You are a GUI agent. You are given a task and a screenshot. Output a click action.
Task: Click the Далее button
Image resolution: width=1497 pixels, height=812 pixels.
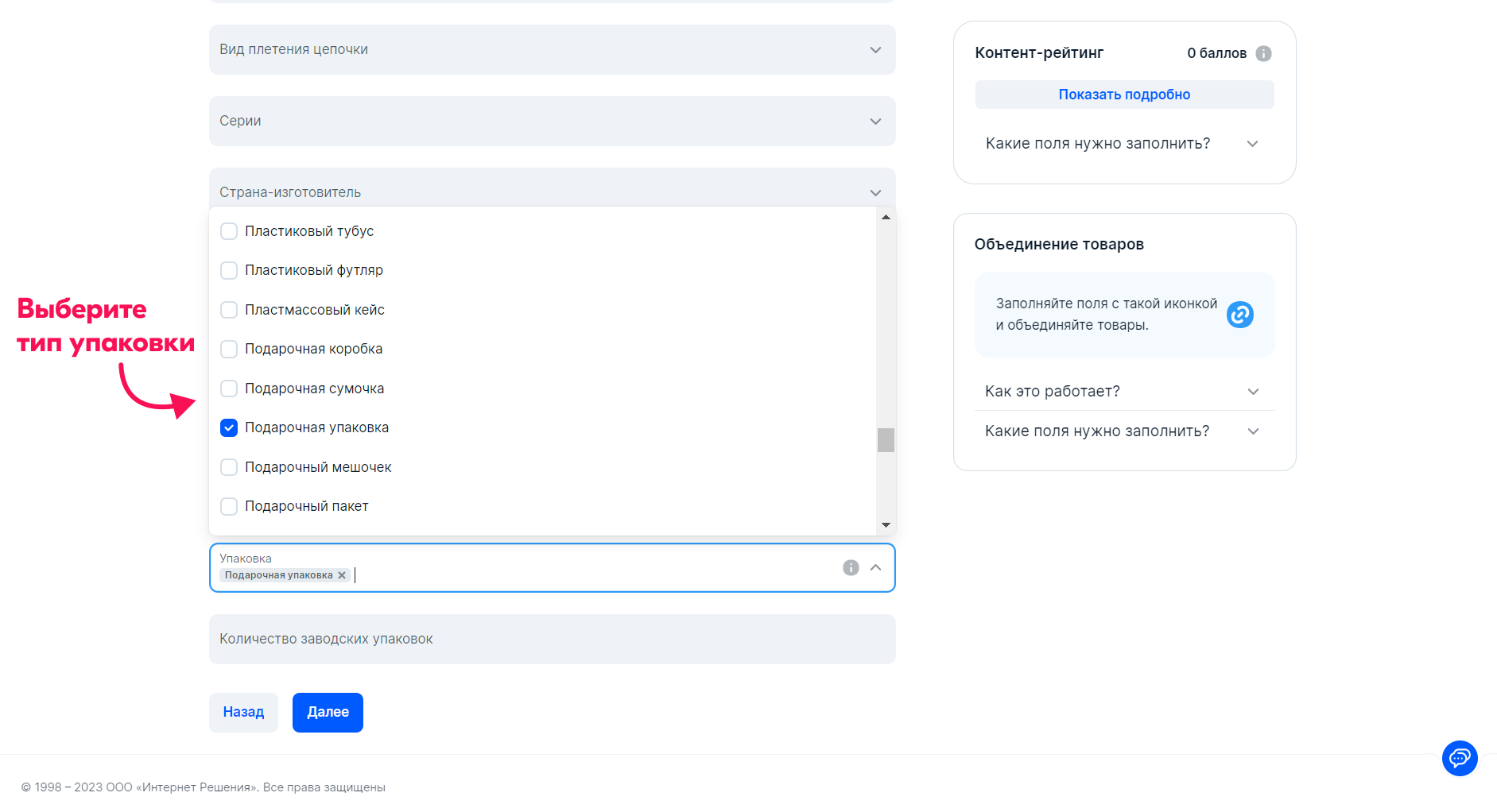coord(328,713)
